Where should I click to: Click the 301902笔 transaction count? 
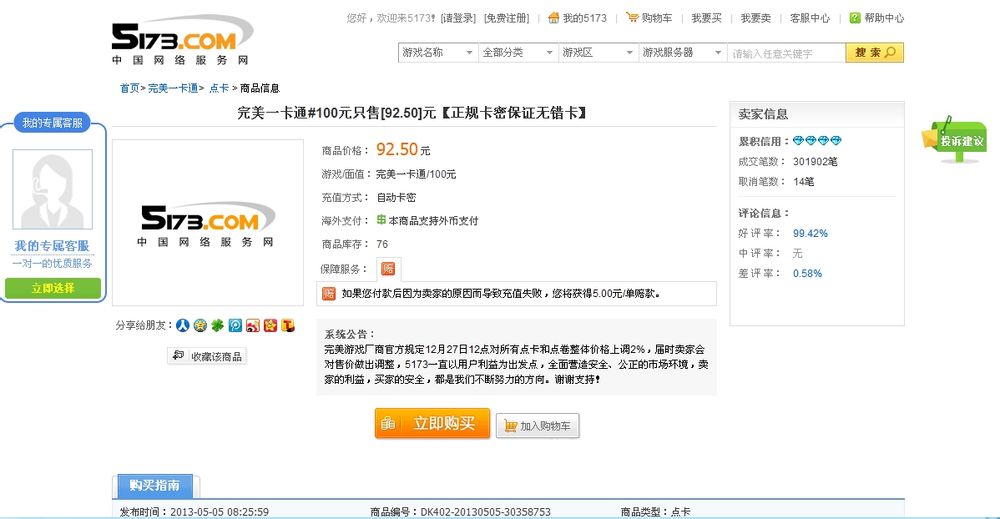pyautogui.click(x=815, y=161)
